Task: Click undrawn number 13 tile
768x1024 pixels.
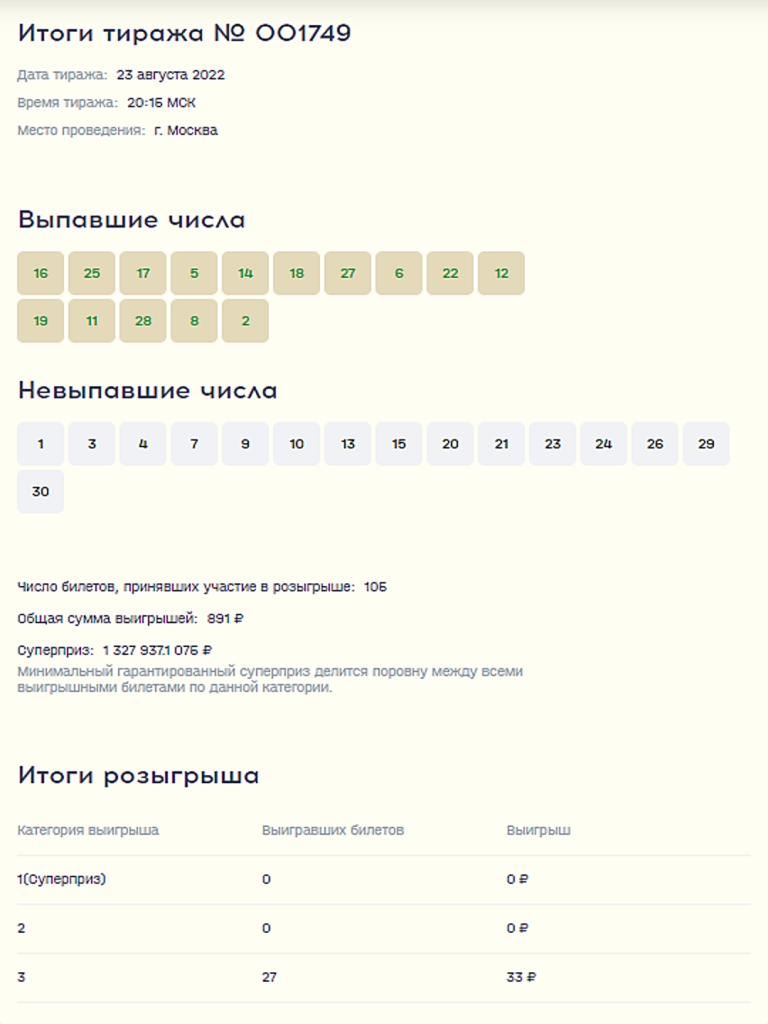Action: (x=348, y=444)
